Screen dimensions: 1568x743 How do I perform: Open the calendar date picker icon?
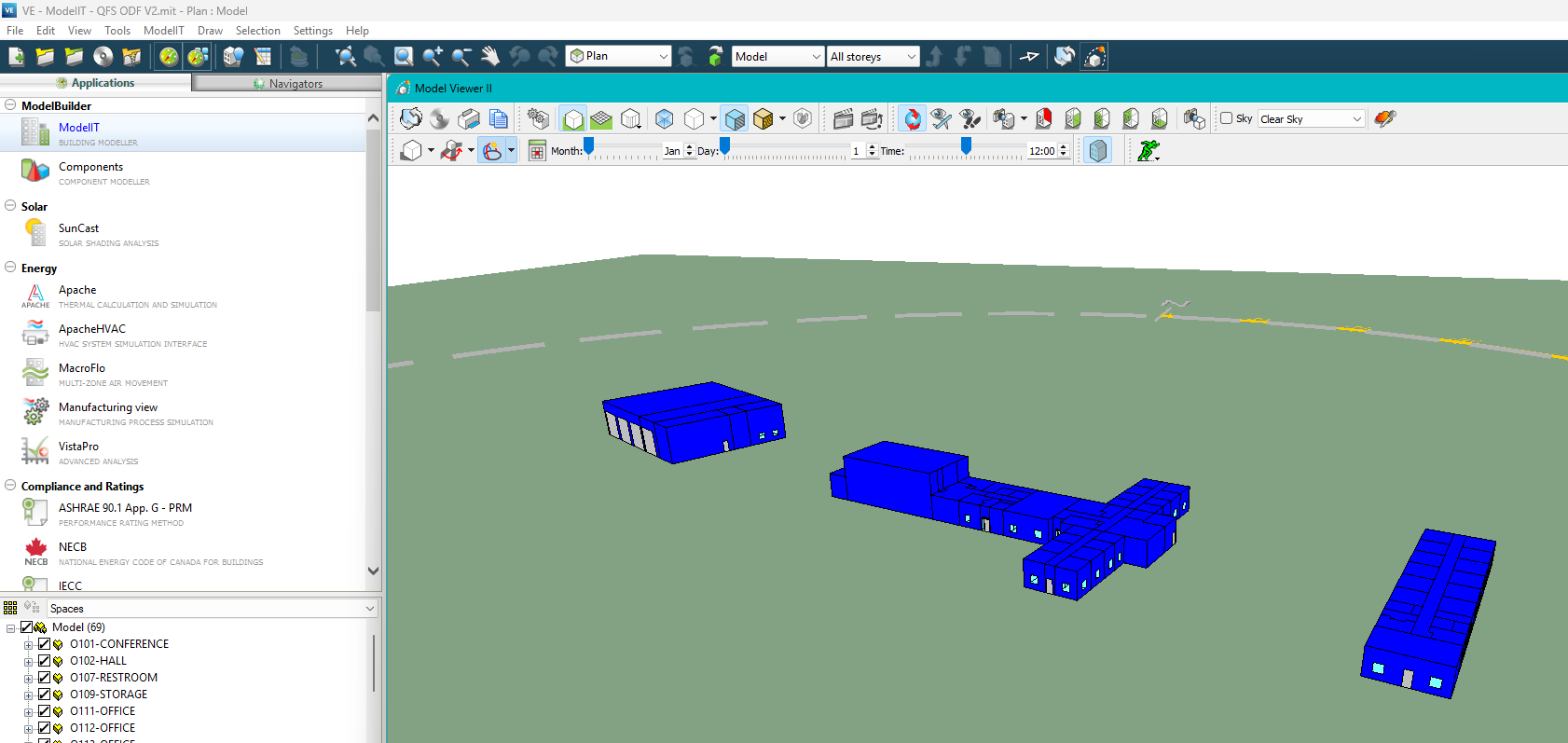(537, 151)
